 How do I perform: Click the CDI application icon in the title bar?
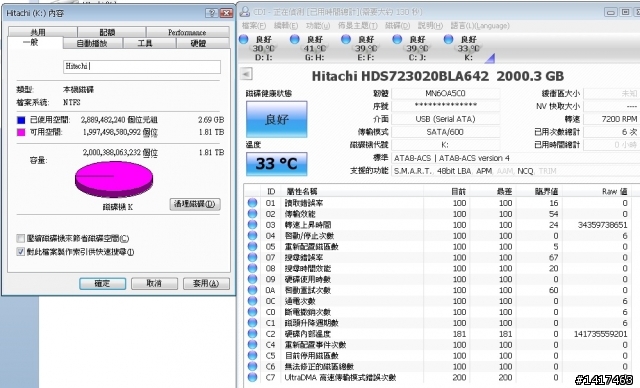coord(244,12)
